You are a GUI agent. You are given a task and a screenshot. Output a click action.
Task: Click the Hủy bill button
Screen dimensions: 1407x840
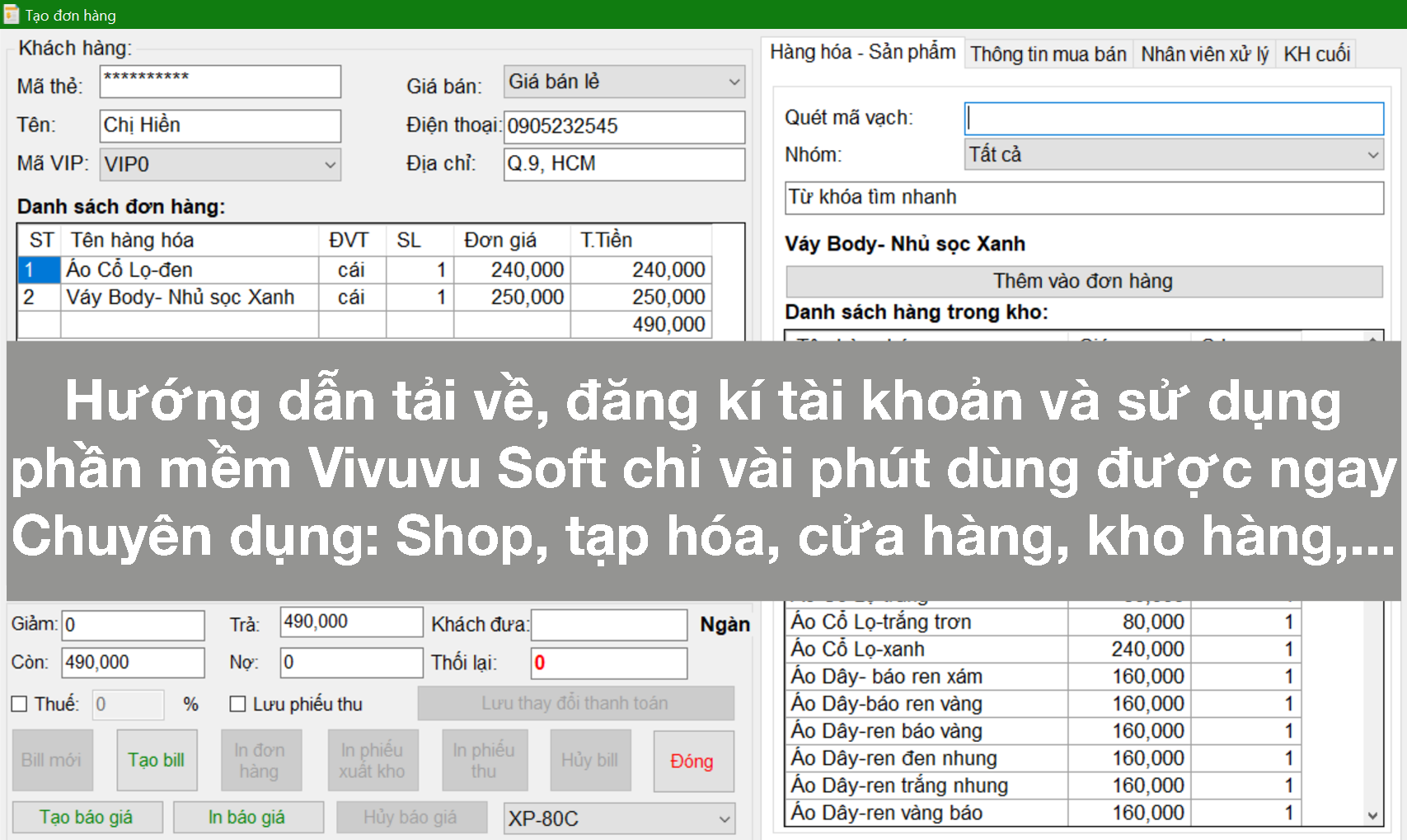pos(590,760)
